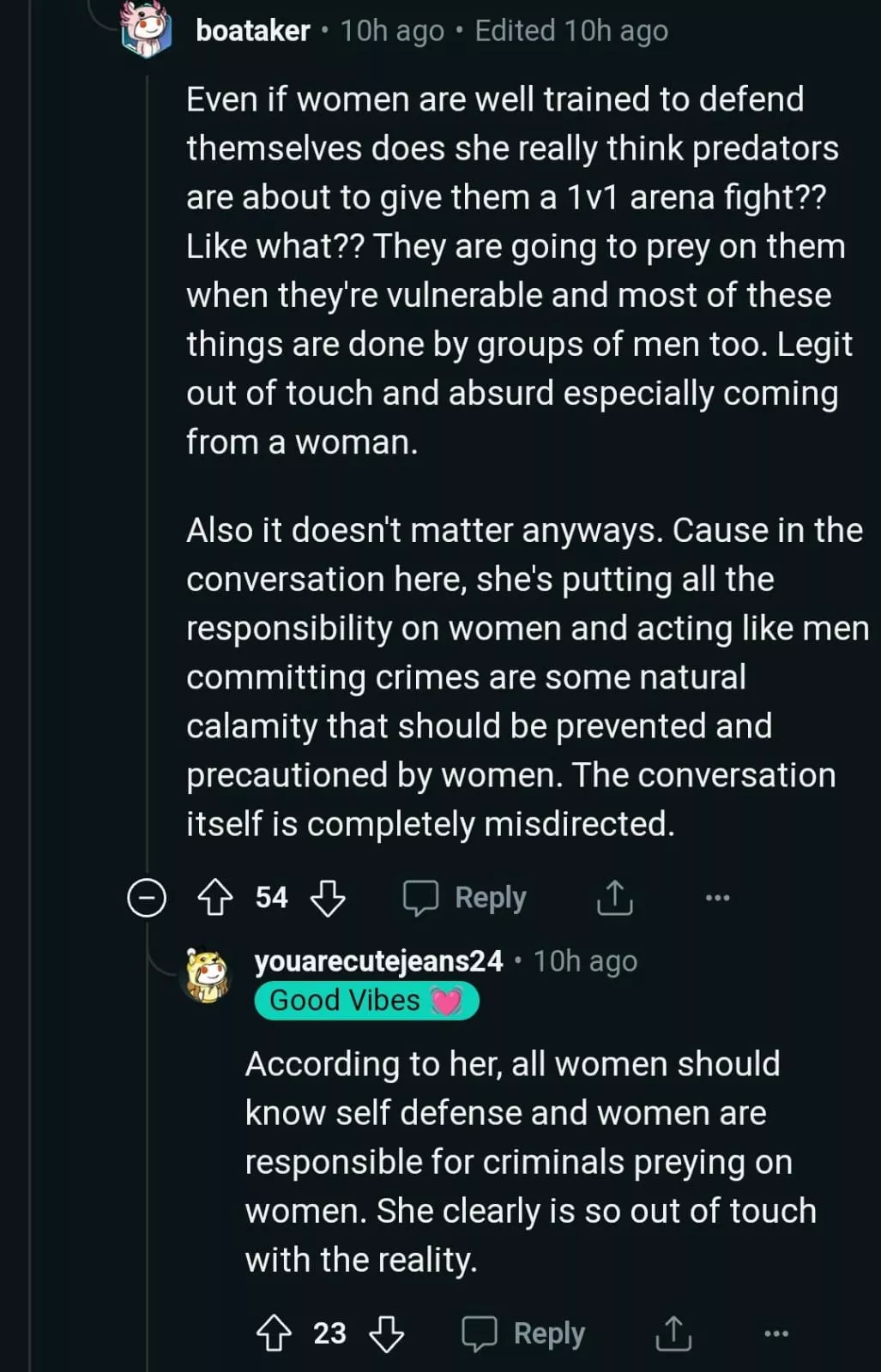
Task: Reply to boataker's comment
Action: point(490,898)
